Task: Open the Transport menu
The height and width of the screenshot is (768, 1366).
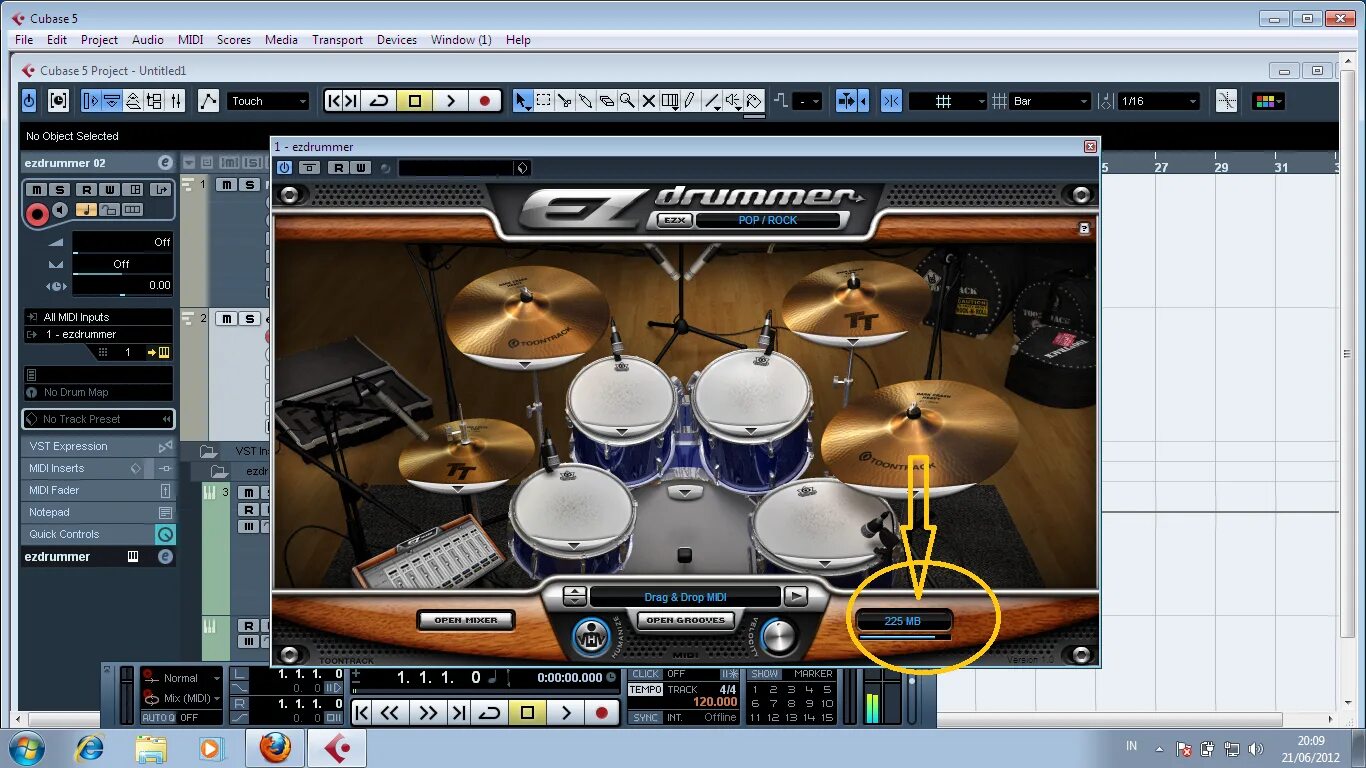Action: coord(337,40)
